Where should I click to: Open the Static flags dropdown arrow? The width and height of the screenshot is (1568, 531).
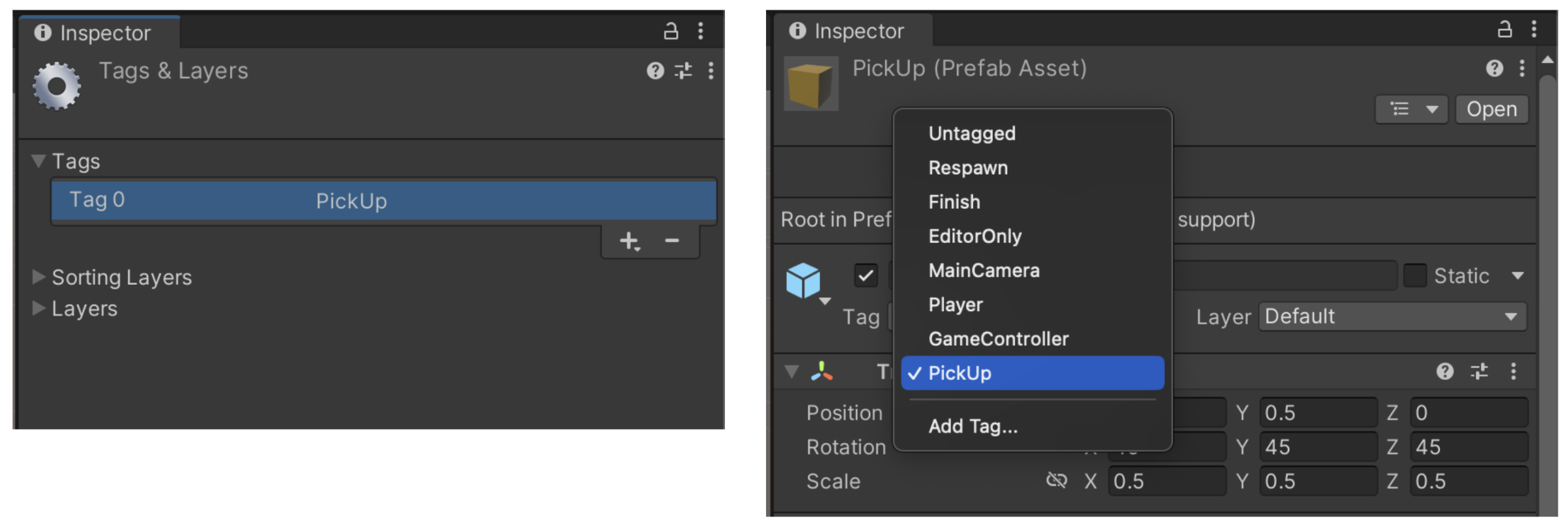coord(1518,276)
